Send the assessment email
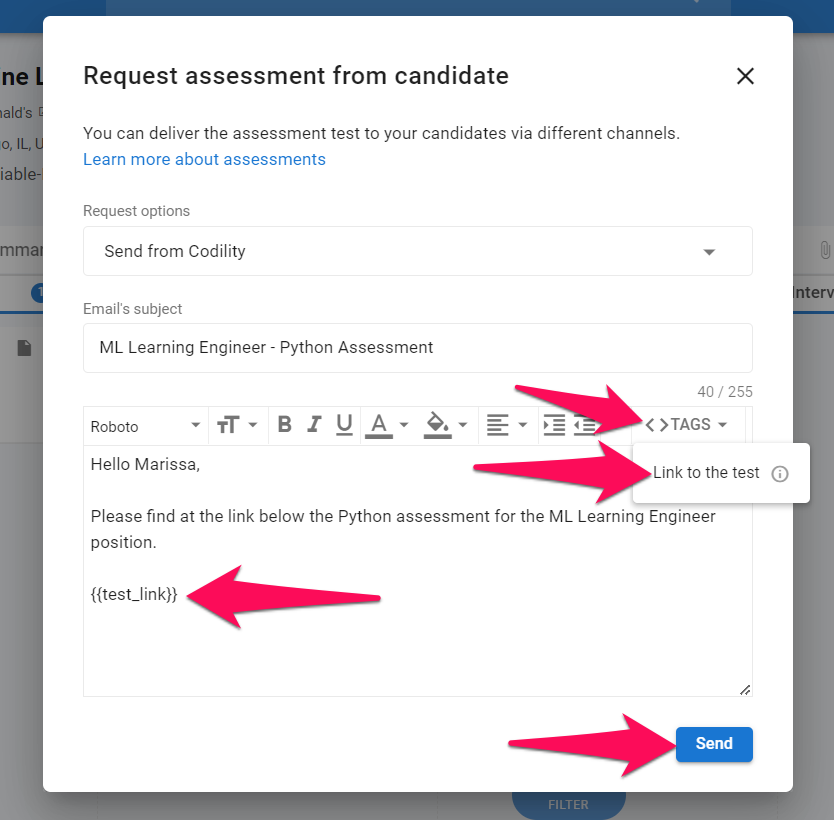Viewport: 834px width, 820px height. [x=714, y=743]
